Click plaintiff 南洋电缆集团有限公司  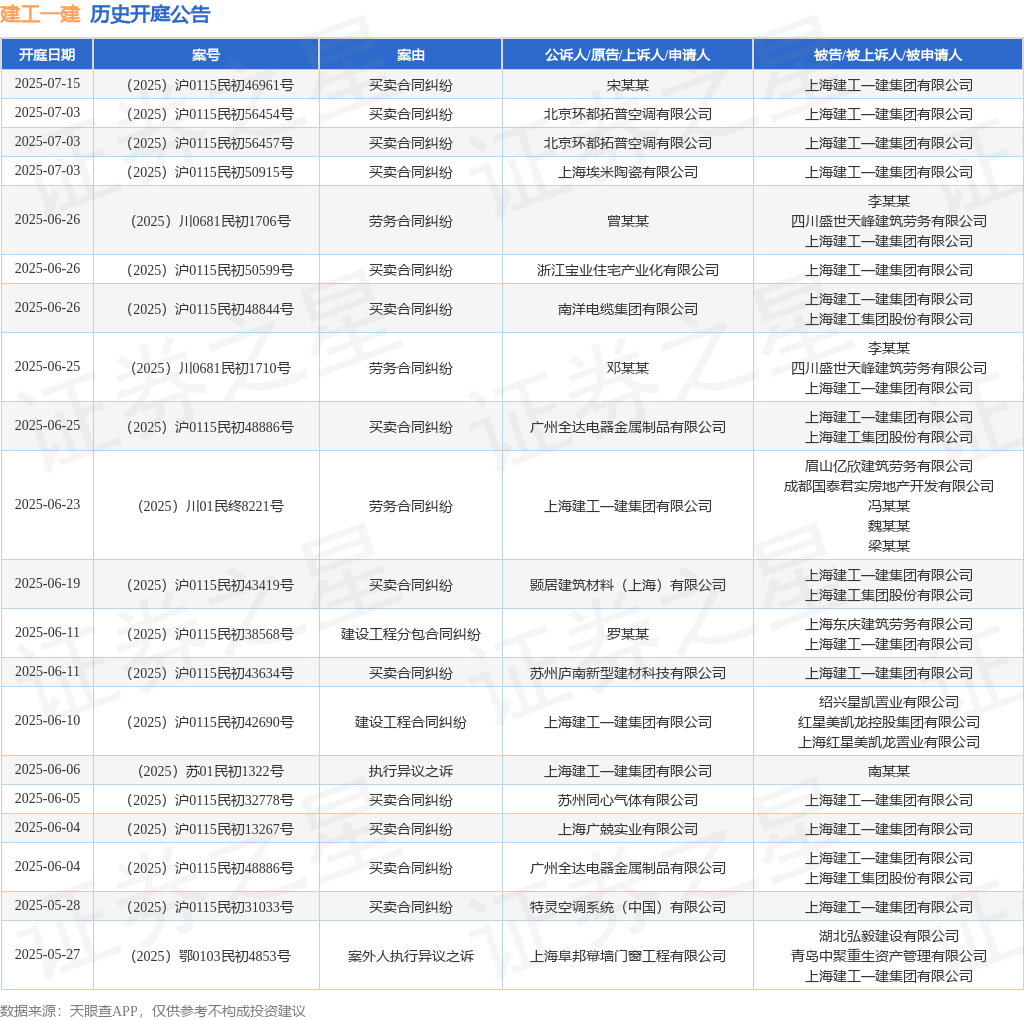628,310
